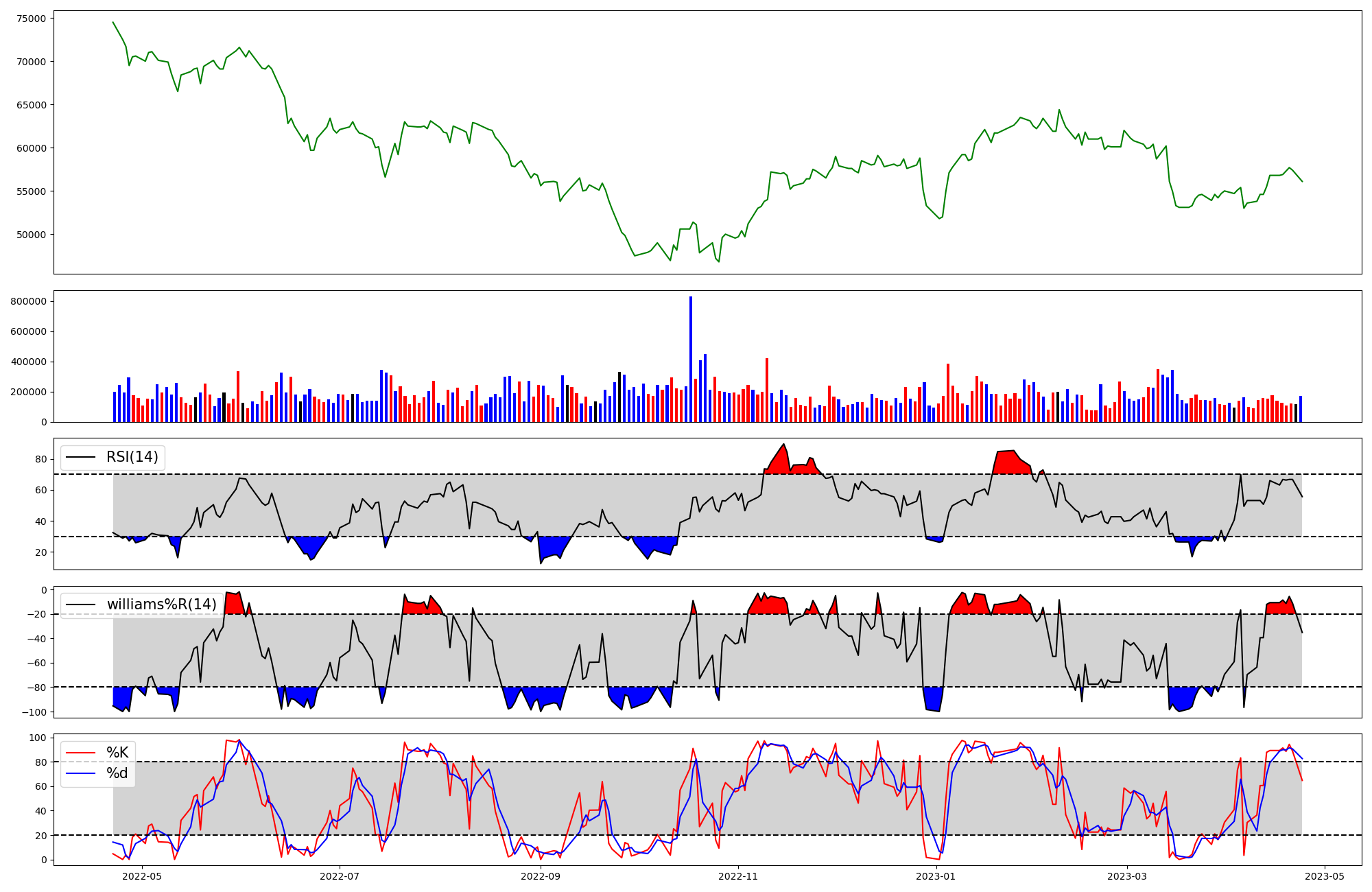The width and height of the screenshot is (1372, 892).
Task: Click the 2022-07 x-axis tick label
Action: pyautogui.click(x=340, y=876)
